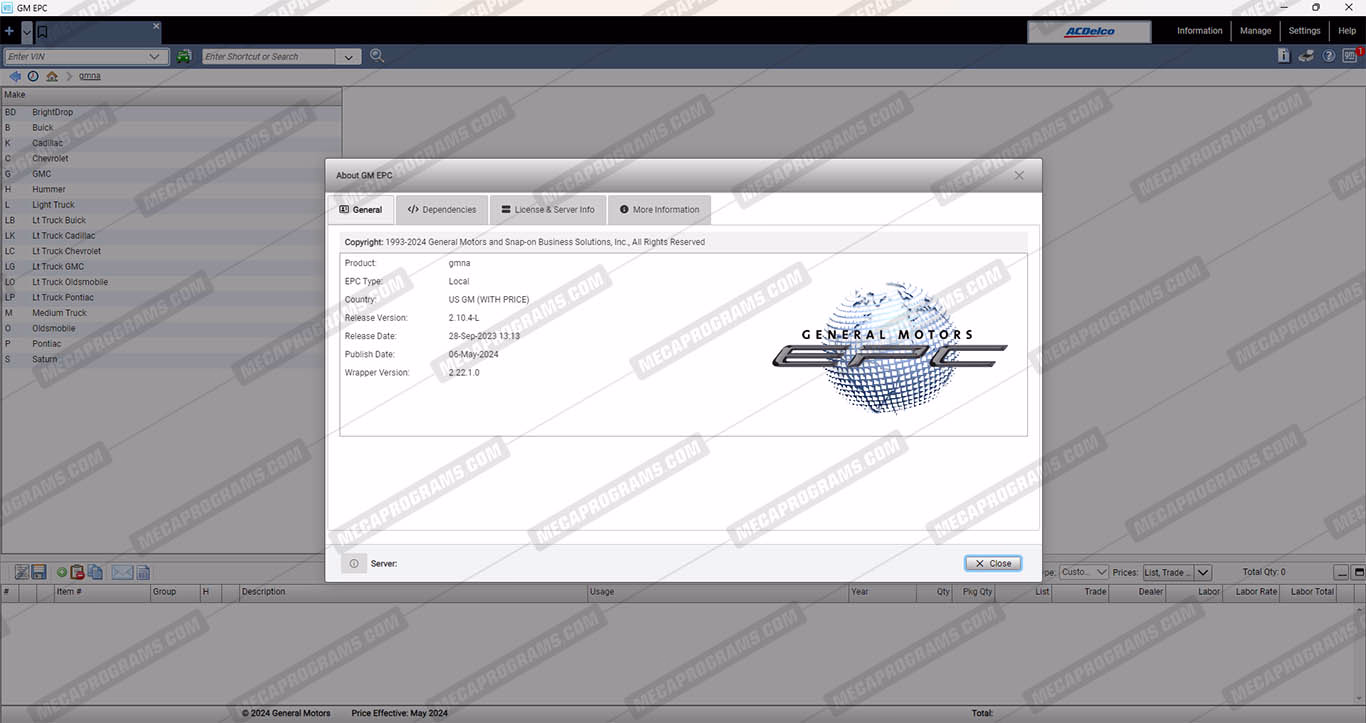The image size is (1366, 723).
Task: Click the envelope email icon
Action: 122,572
